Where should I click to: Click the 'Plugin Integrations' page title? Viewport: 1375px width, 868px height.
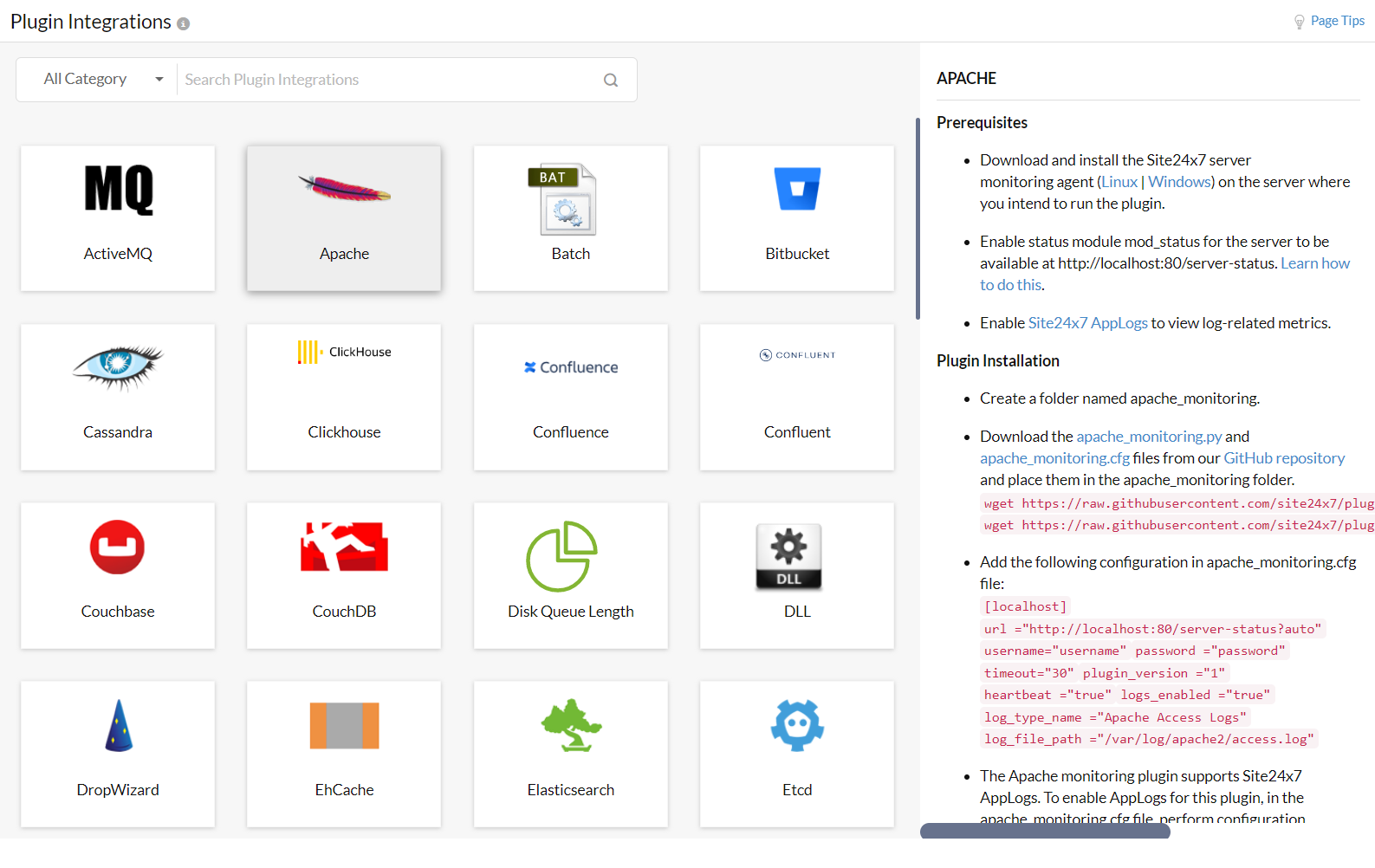pyautogui.click(x=91, y=22)
